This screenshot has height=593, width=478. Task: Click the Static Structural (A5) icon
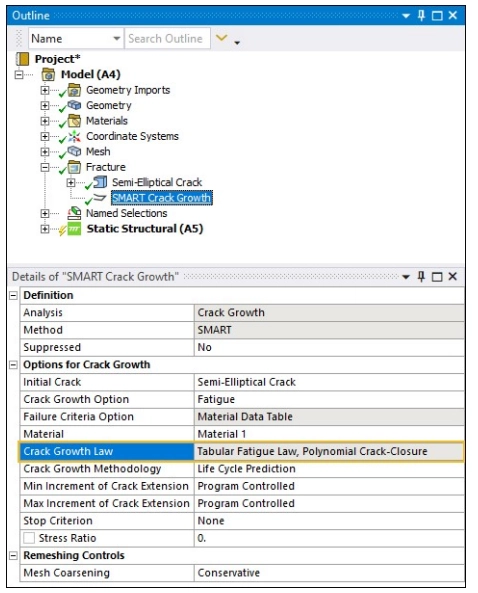coord(74,229)
